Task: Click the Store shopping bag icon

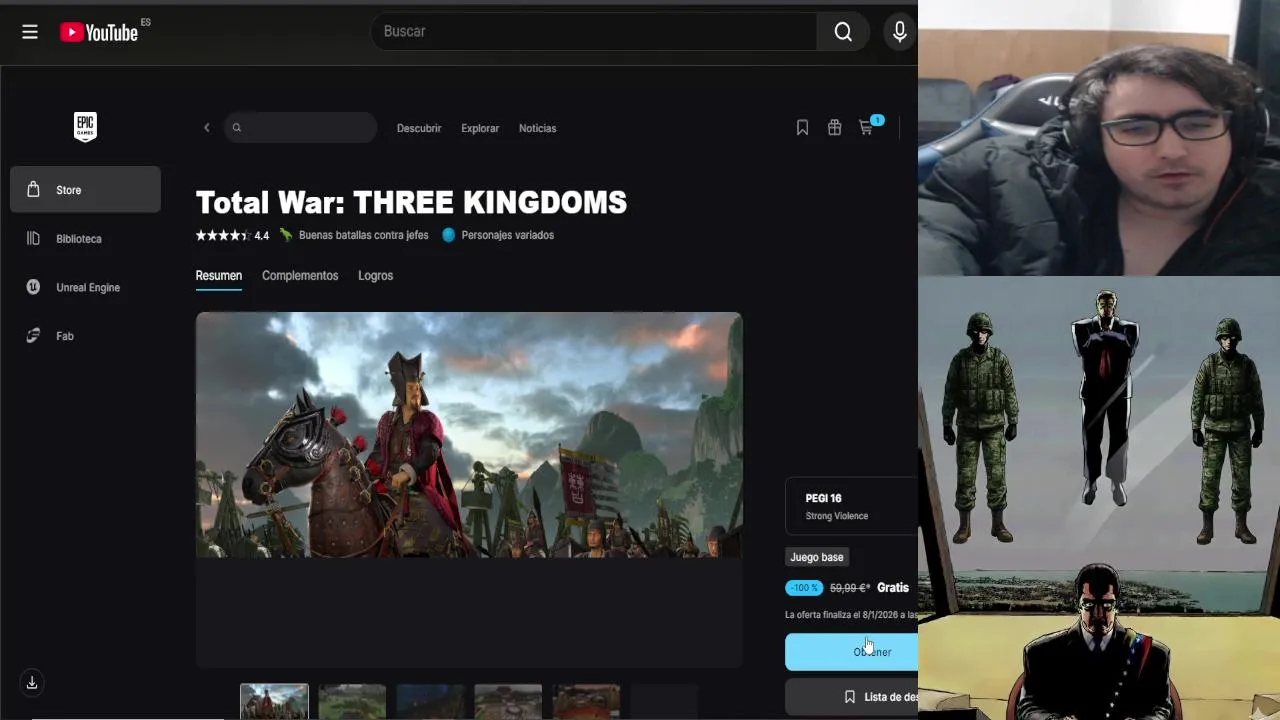Action: pos(33,190)
